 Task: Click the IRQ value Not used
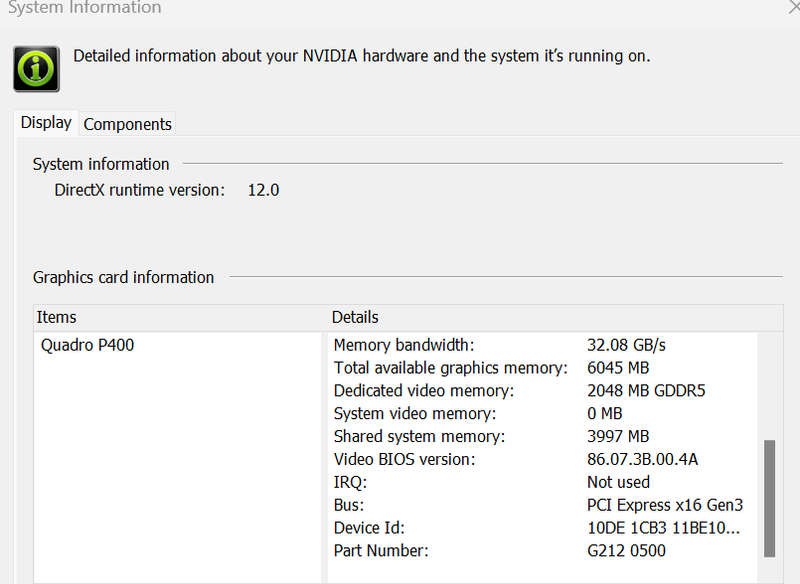618,482
